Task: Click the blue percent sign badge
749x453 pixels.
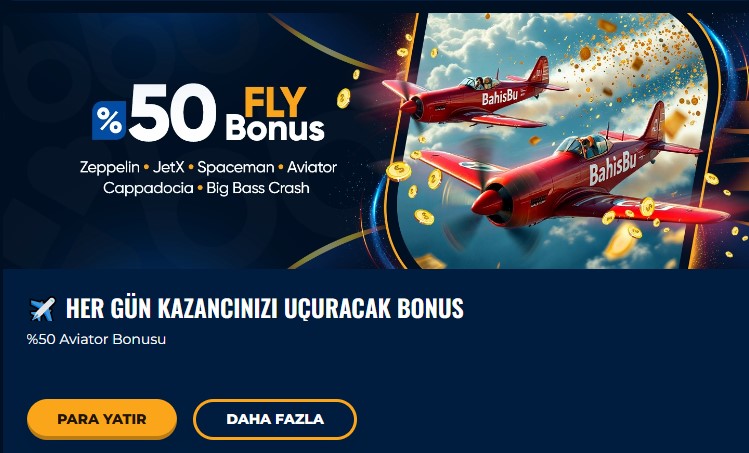Action: (x=109, y=120)
